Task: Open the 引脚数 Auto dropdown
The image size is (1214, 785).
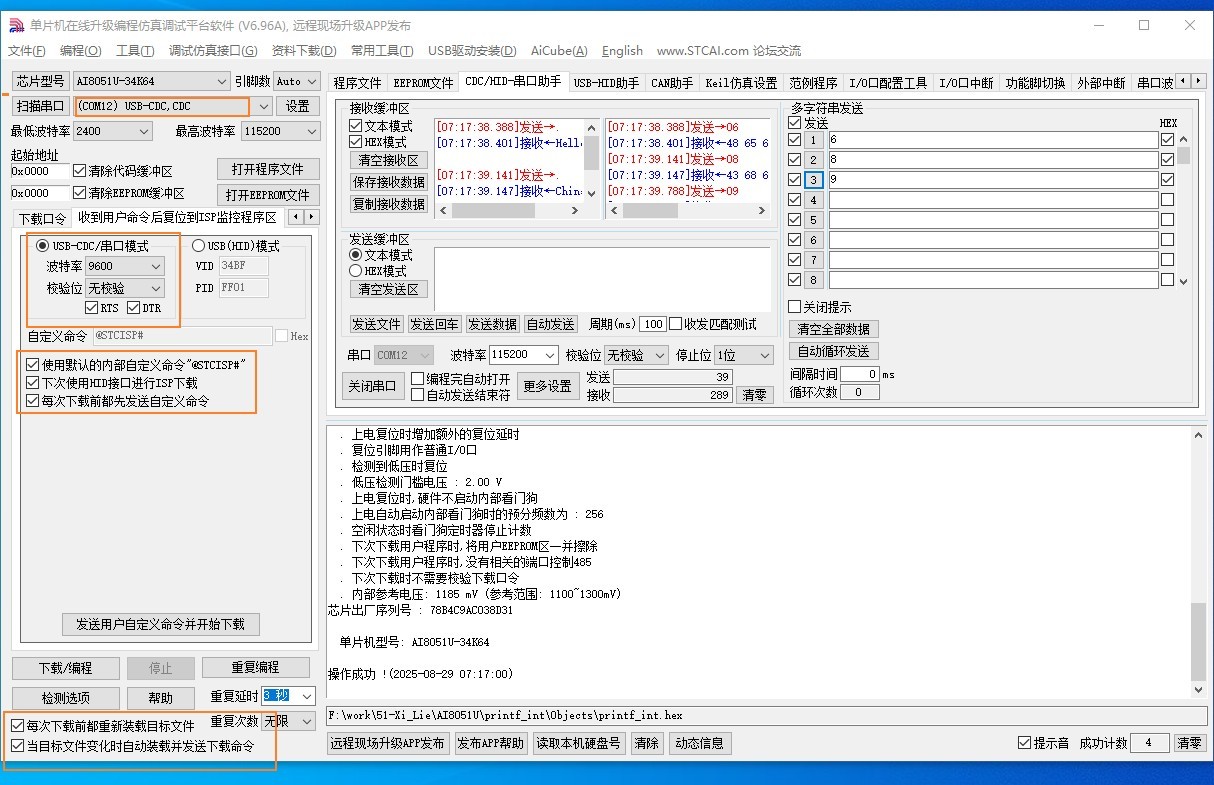Action: coord(311,81)
